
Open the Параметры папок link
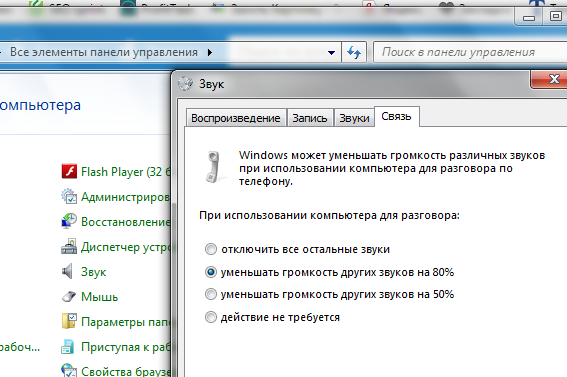tap(125, 321)
